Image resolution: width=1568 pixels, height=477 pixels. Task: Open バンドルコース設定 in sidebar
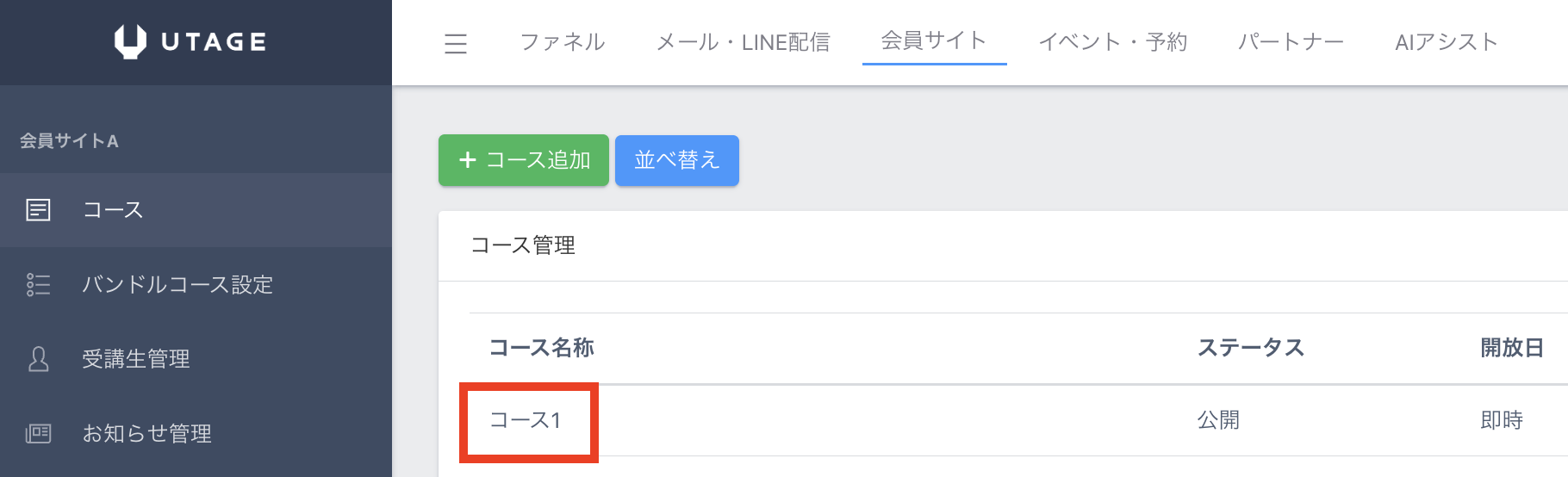177,285
